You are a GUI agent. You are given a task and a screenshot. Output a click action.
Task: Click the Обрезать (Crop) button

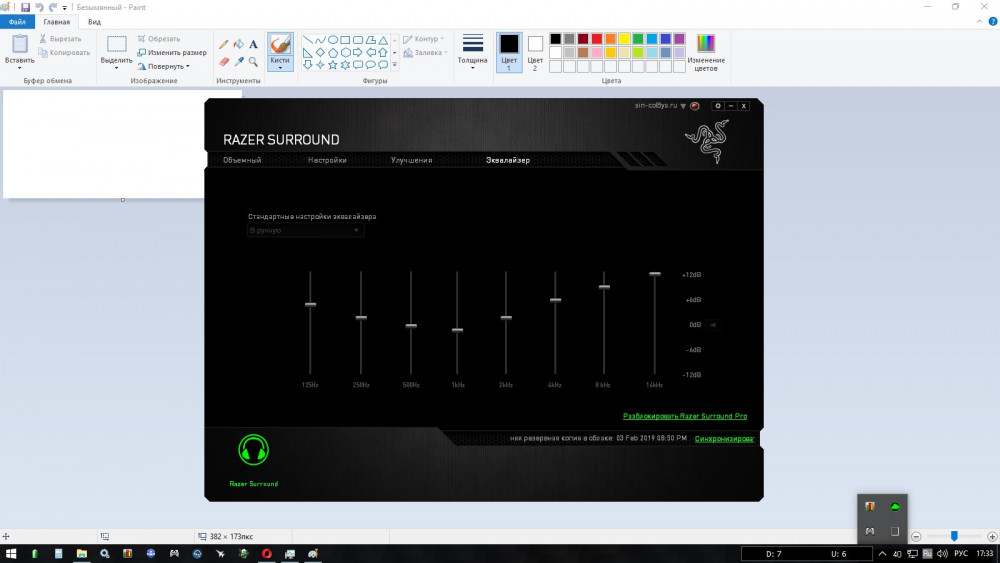(x=159, y=39)
